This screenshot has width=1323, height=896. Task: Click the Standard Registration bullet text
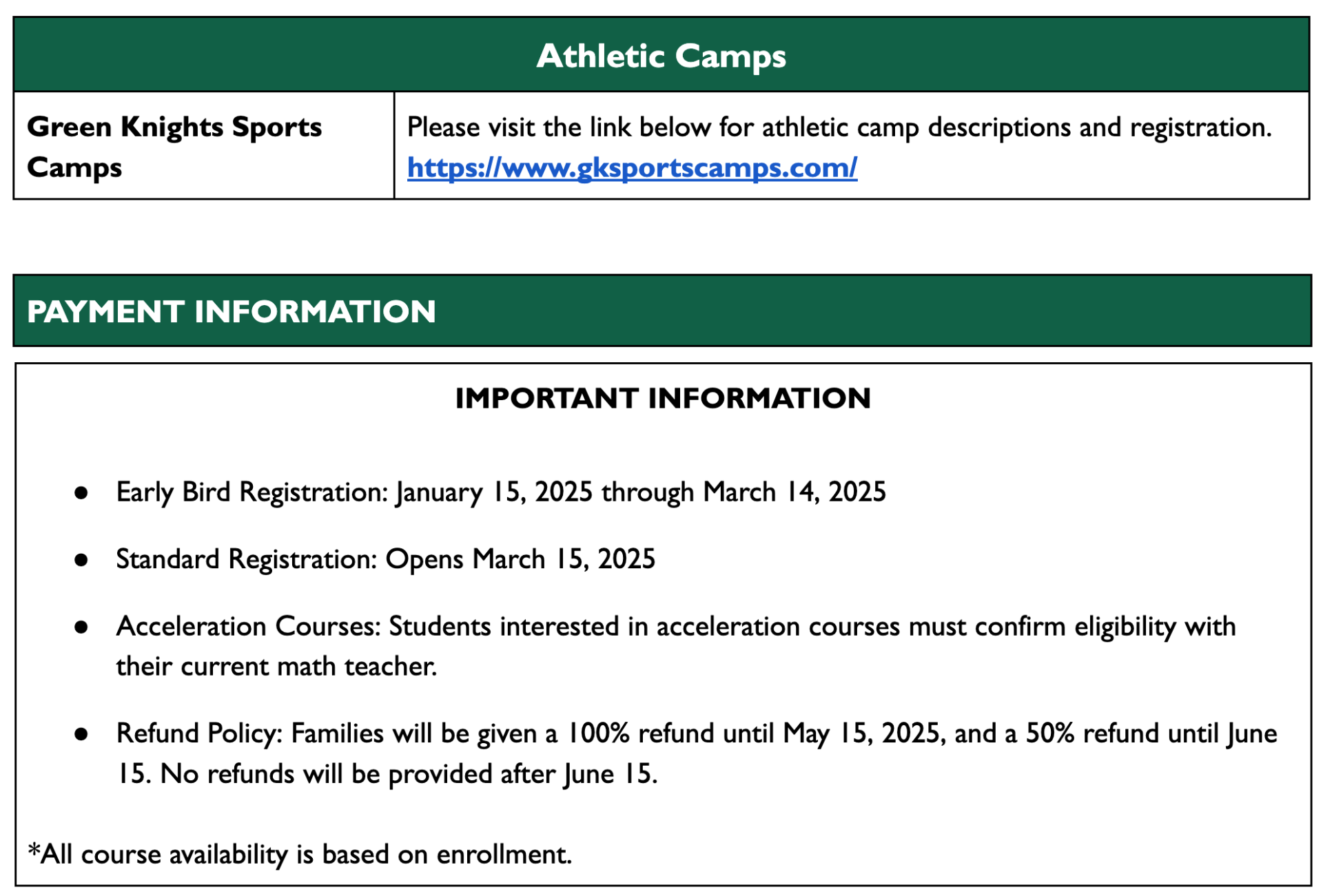385,559
